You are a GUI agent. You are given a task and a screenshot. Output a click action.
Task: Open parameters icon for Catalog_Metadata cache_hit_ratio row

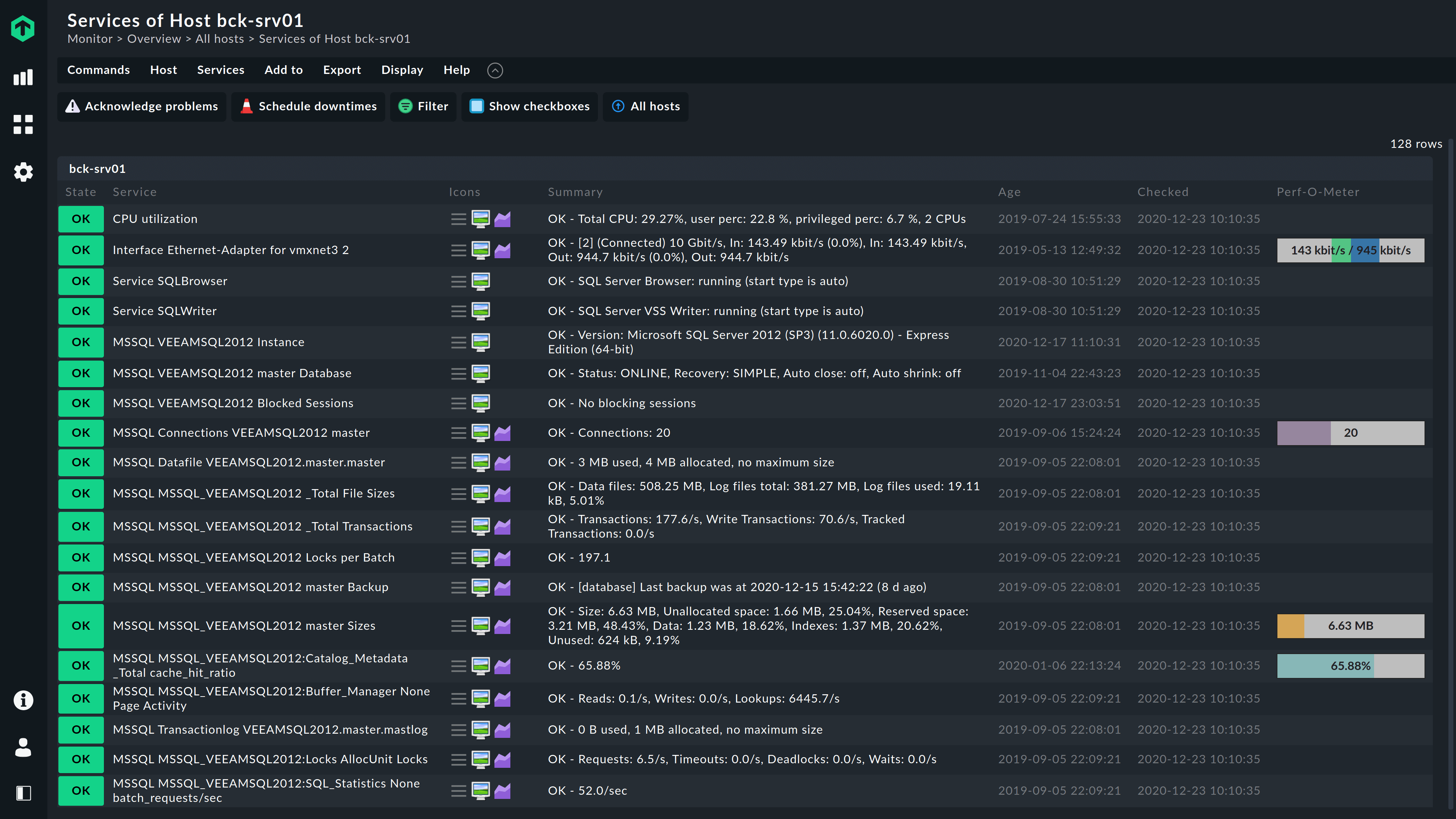pos(481,666)
